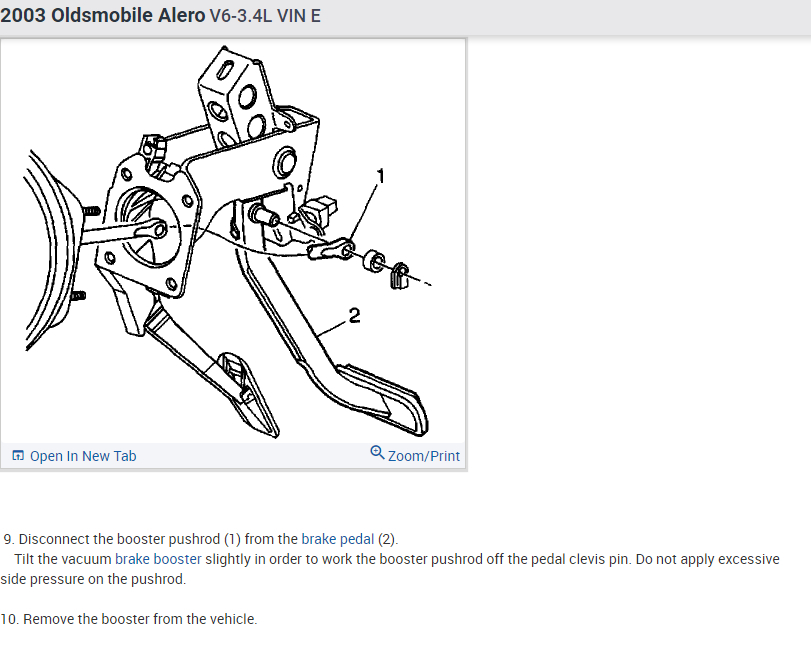Click the Open In New Tab icon
811x669 pixels.
(18, 456)
